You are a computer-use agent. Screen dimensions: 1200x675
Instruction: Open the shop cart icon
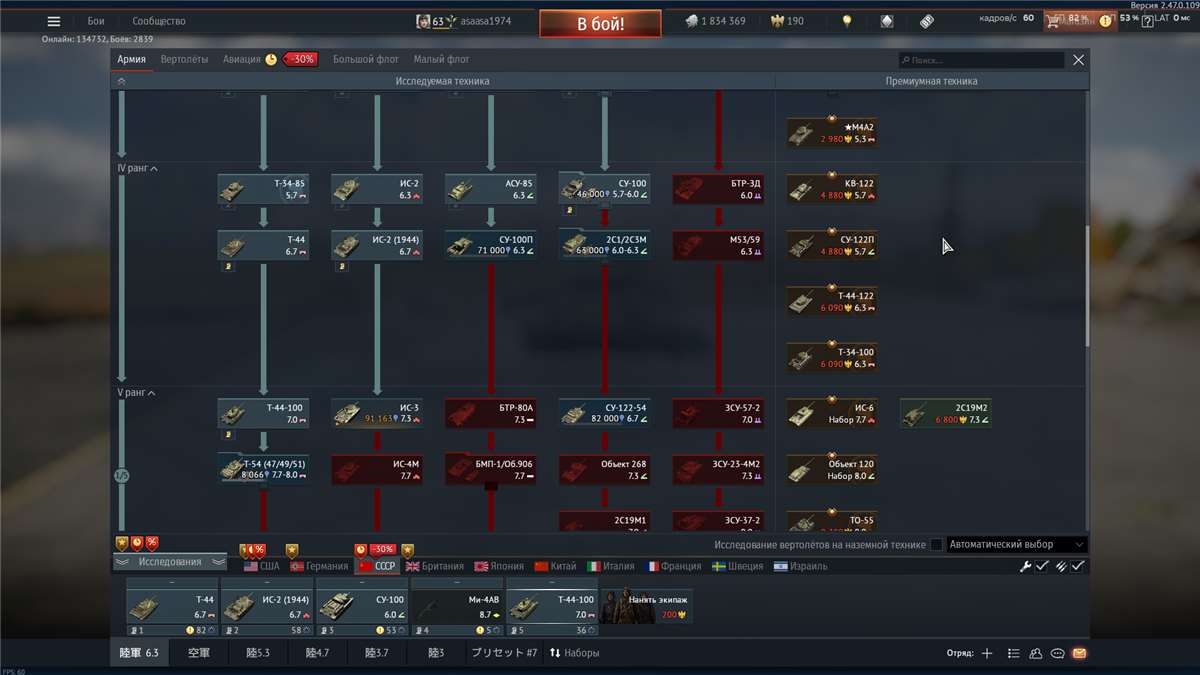click(x=1054, y=20)
